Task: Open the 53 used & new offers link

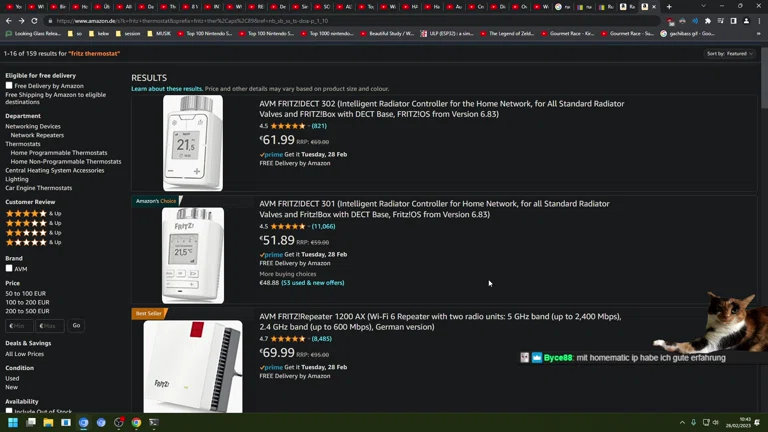Action: tap(312, 283)
